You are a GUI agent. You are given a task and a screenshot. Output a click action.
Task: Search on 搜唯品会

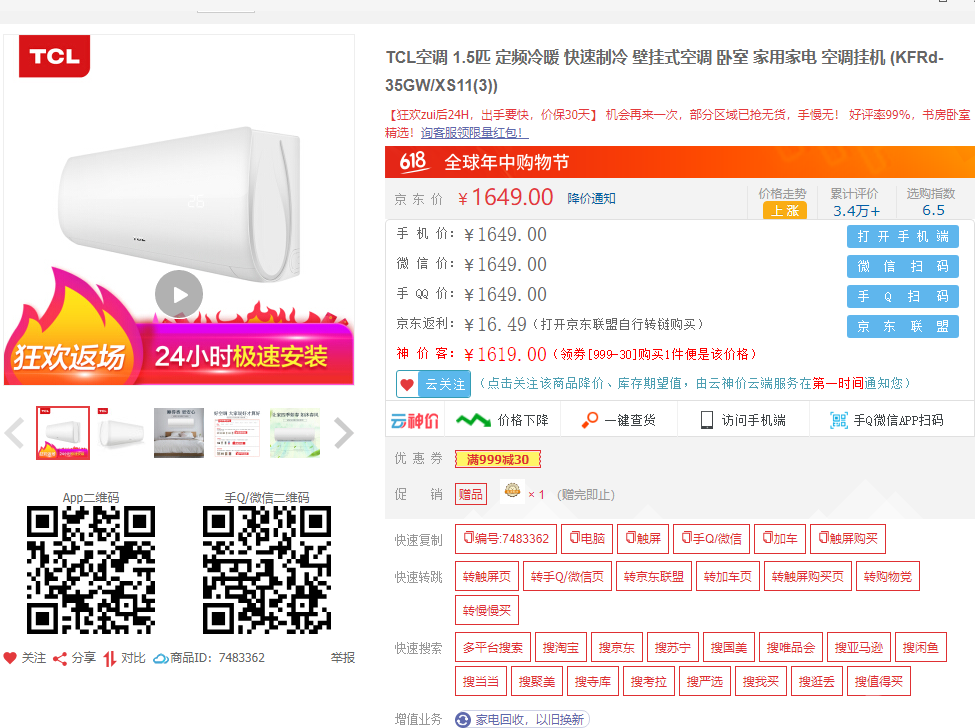(x=791, y=647)
